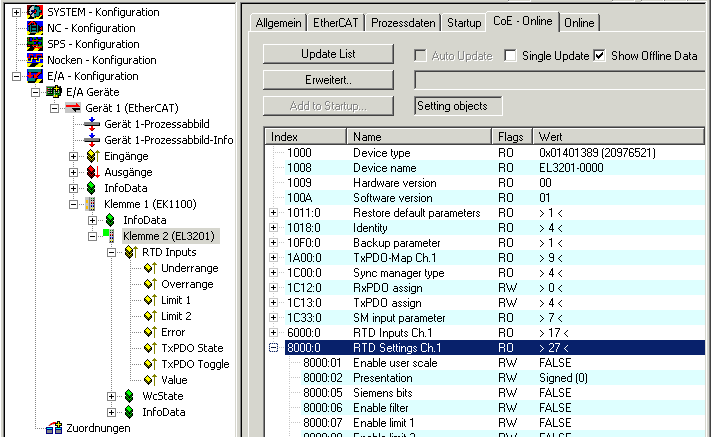Screen dimensions: 711x437
Task: Click the InfoData icon under Gerät 1
Action: point(91,188)
